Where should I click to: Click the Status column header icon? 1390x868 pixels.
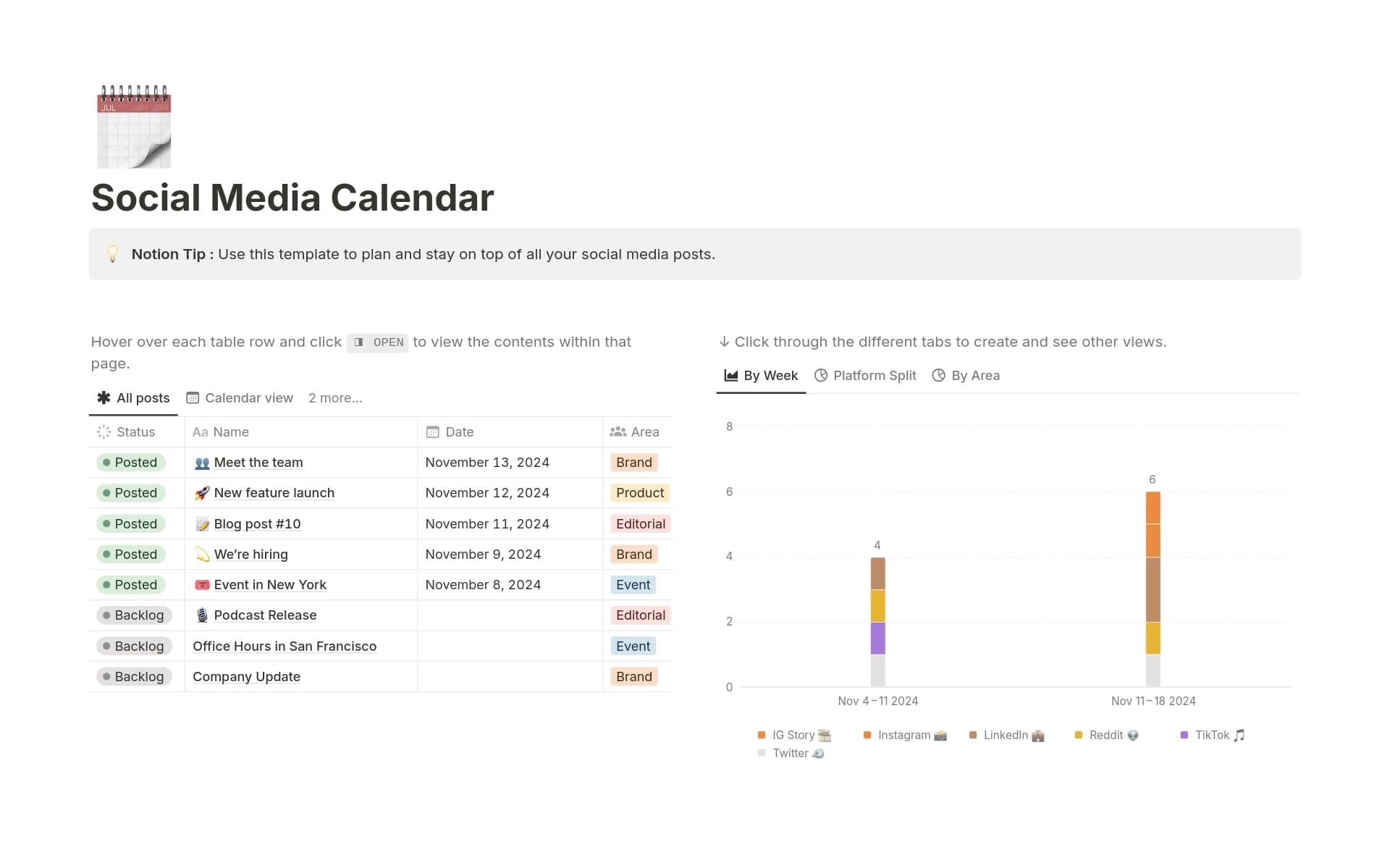tap(103, 431)
